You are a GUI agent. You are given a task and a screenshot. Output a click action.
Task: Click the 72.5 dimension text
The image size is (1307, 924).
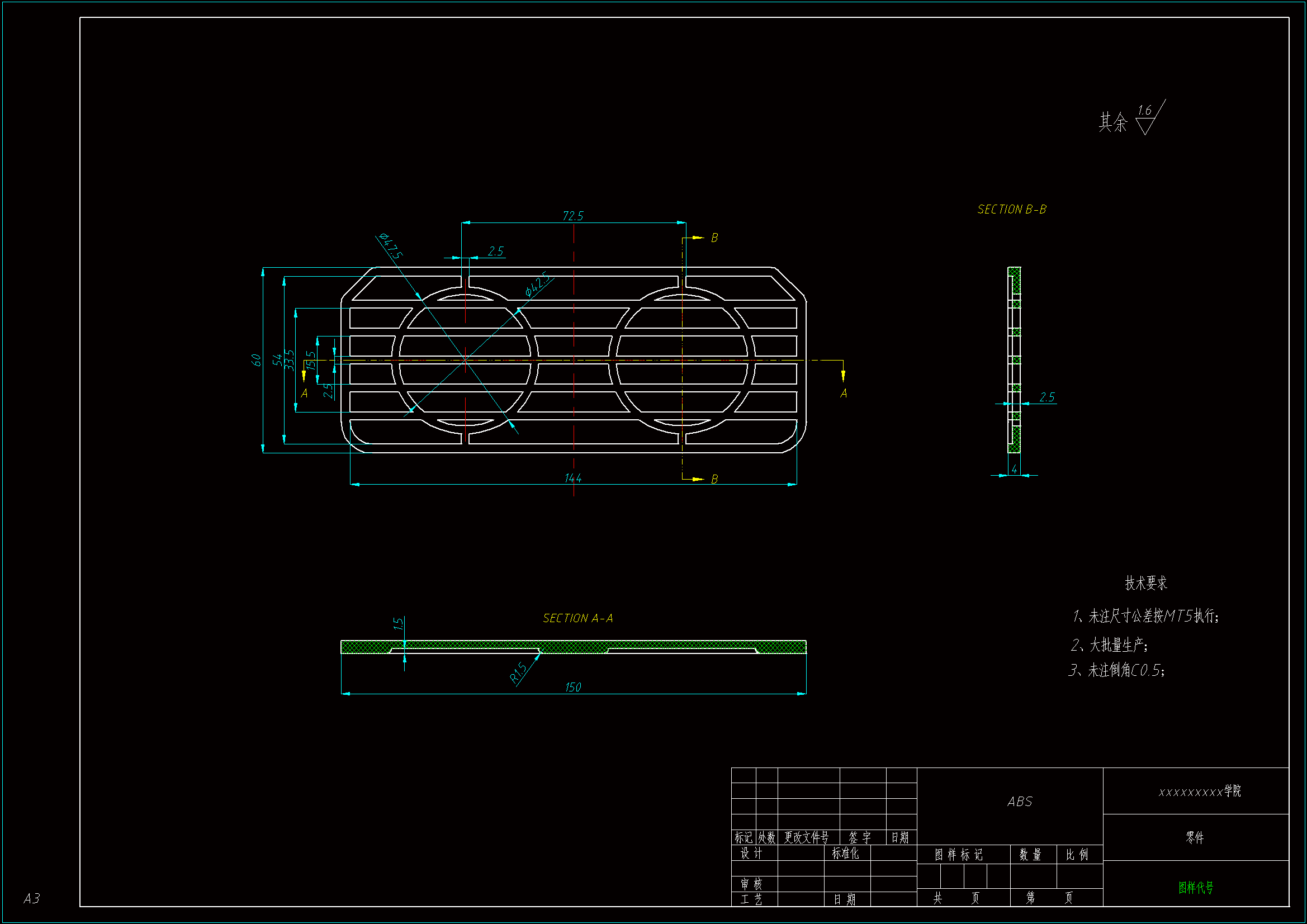(x=572, y=216)
